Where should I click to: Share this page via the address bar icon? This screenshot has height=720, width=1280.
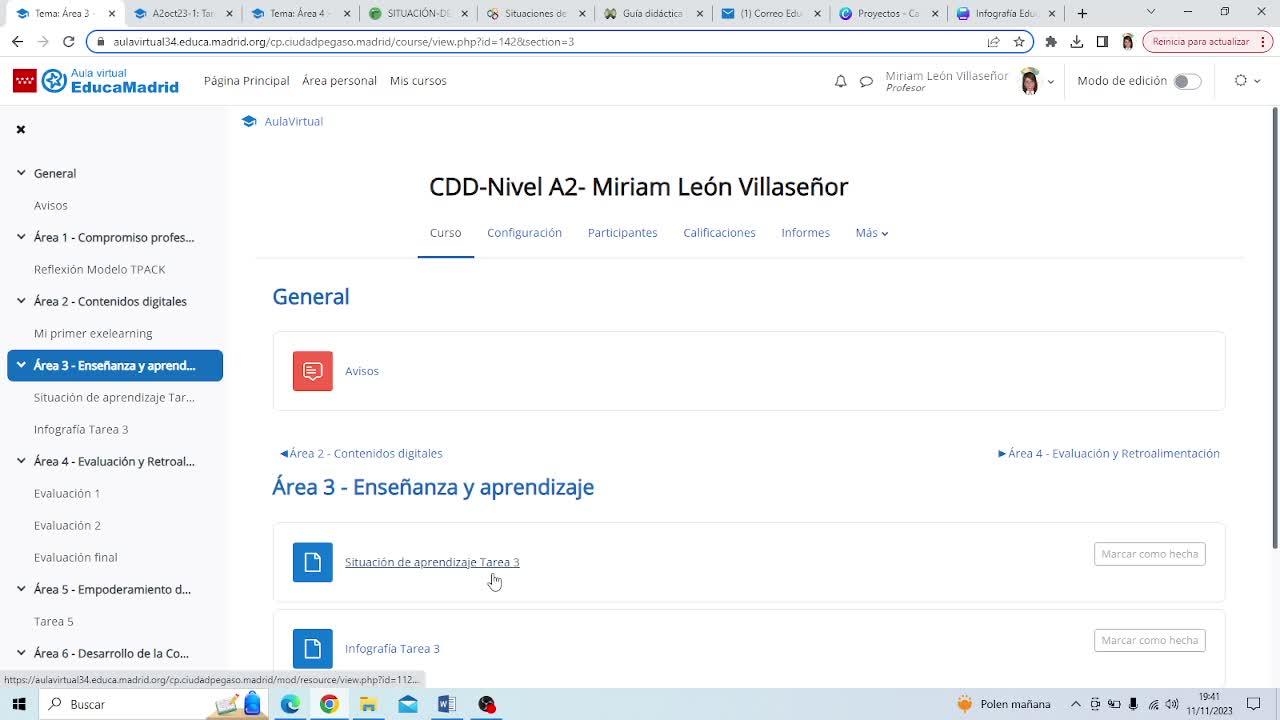[993, 42]
